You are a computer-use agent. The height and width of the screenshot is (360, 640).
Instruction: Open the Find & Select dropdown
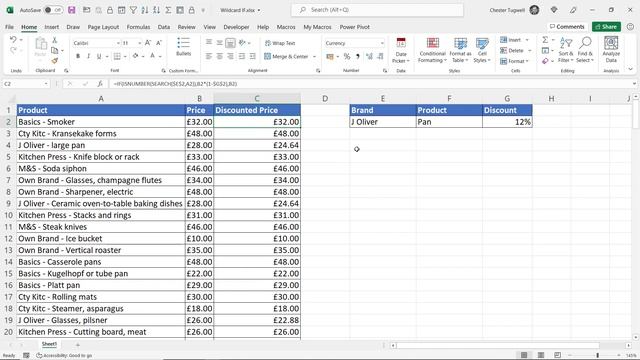pyautogui.click(x=585, y=50)
